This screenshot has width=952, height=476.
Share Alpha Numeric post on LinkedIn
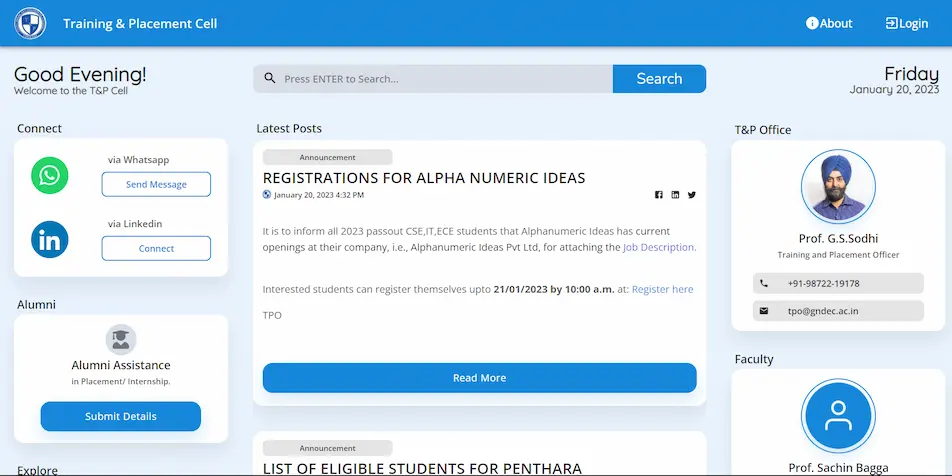[675, 195]
